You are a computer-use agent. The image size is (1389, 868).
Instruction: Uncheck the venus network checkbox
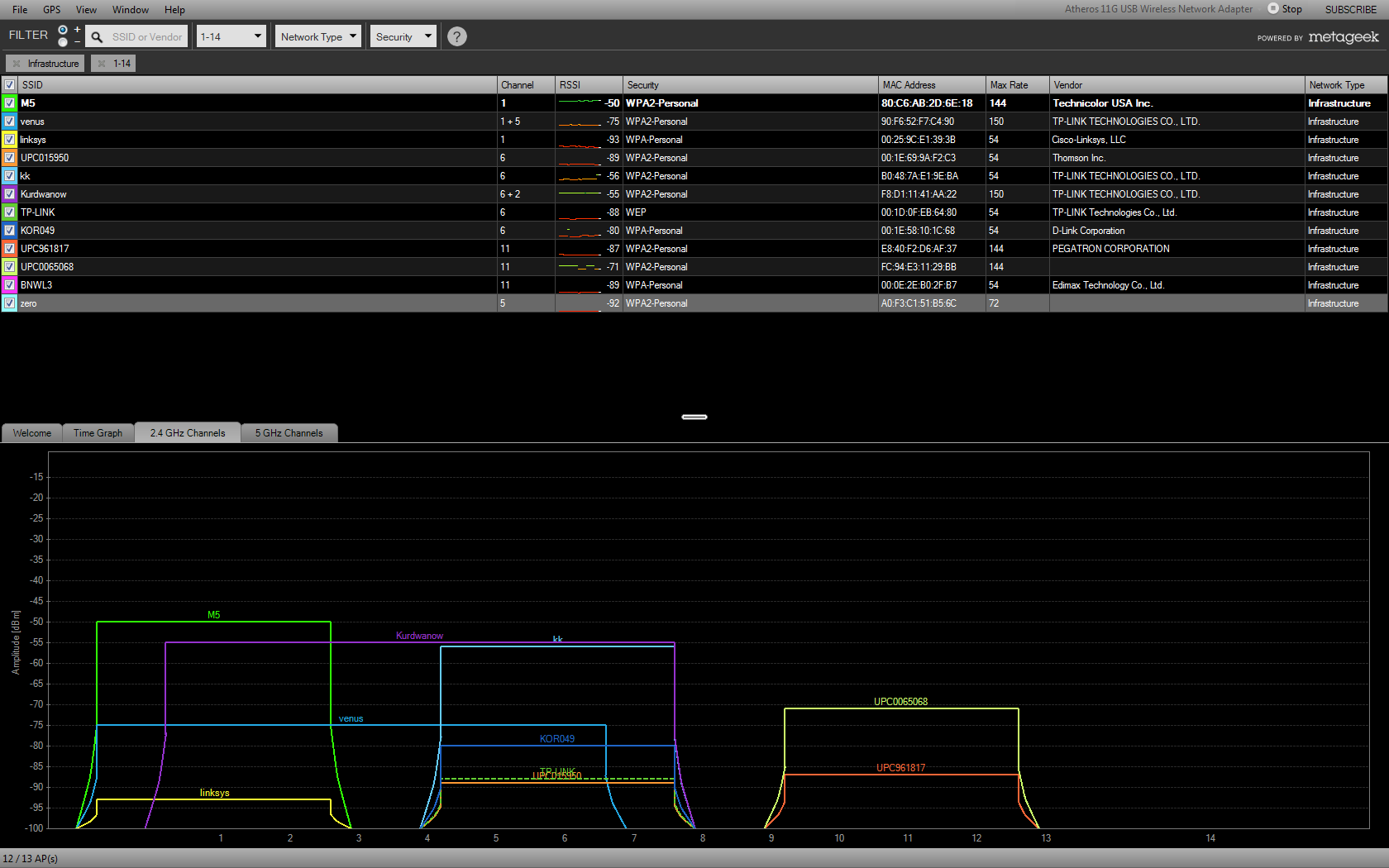9,122
